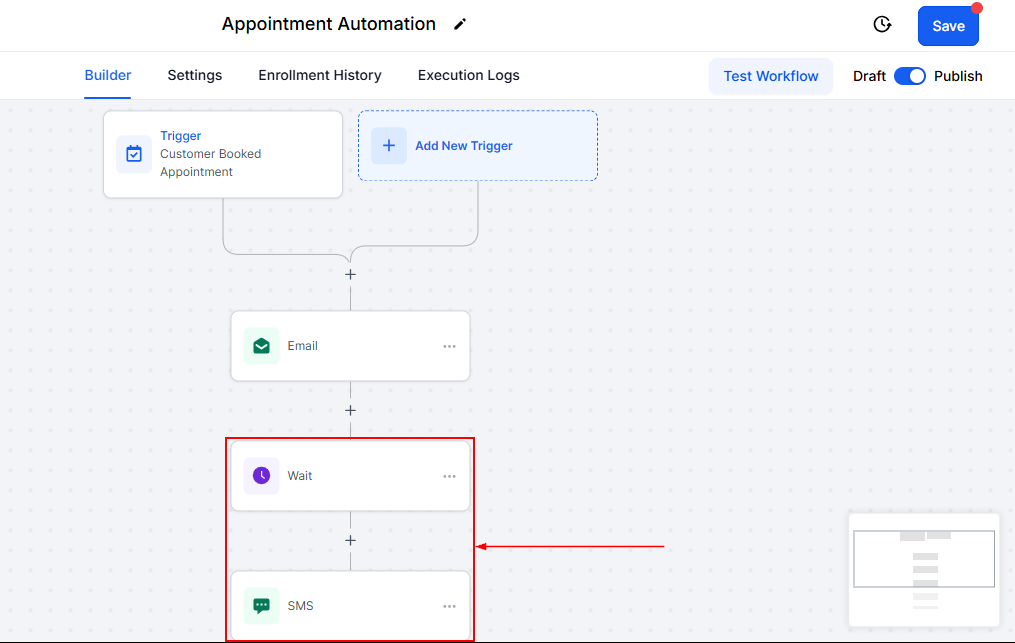This screenshot has height=643, width=1015.
Task: Click the workflow minimap thumbnail
Action: tap(924, 568)
